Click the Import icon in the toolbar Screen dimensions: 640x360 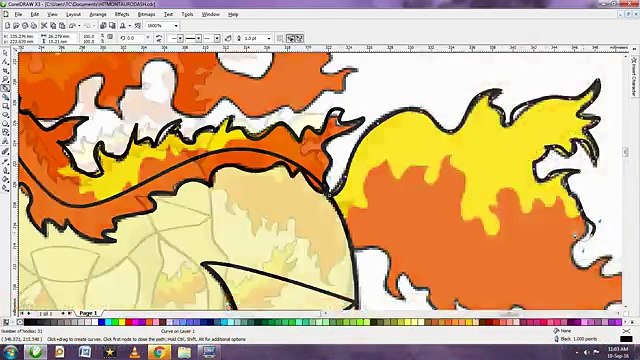pos(103,25)
